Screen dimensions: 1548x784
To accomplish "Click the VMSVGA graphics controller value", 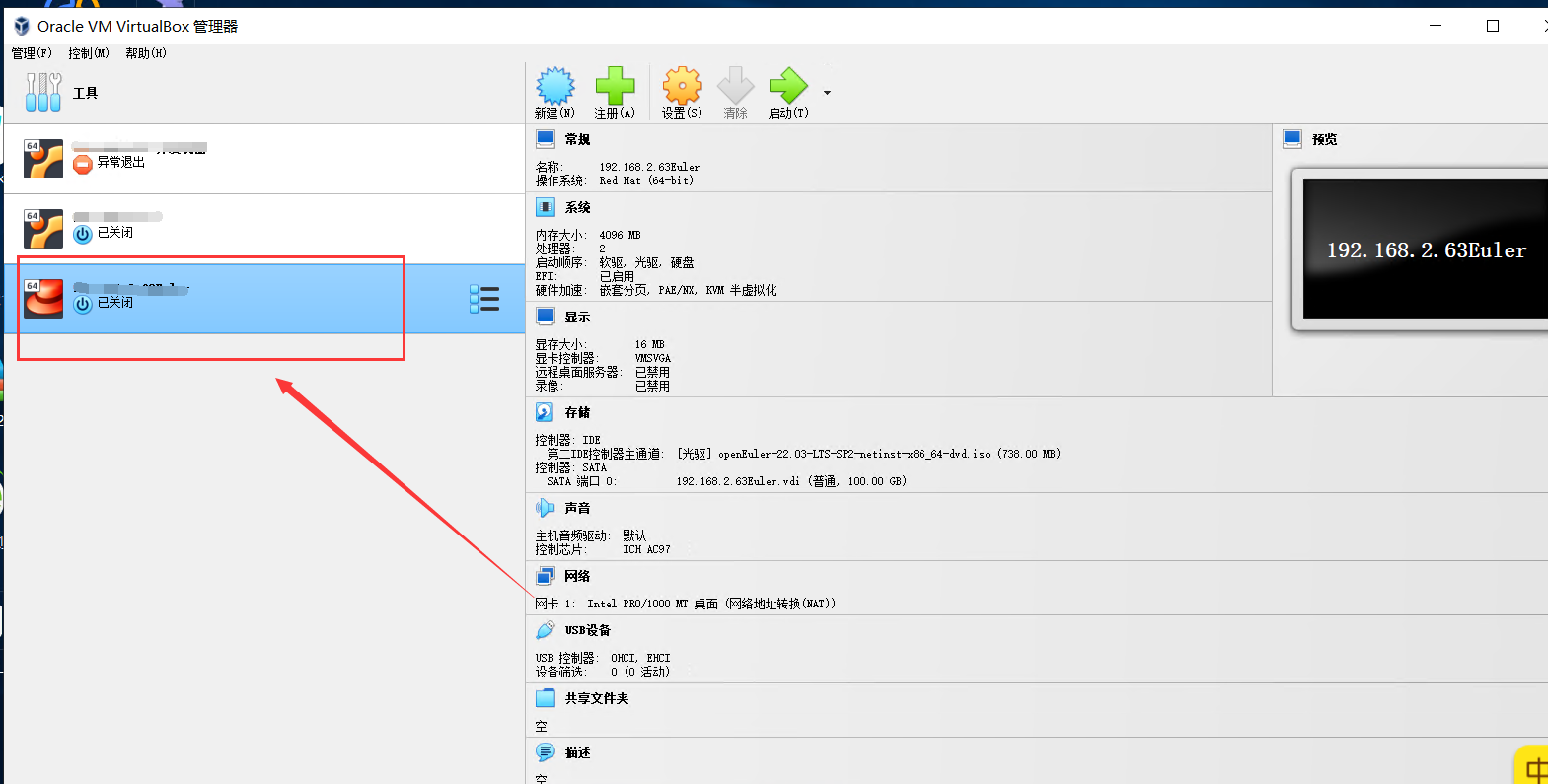I will click(652, 359).
